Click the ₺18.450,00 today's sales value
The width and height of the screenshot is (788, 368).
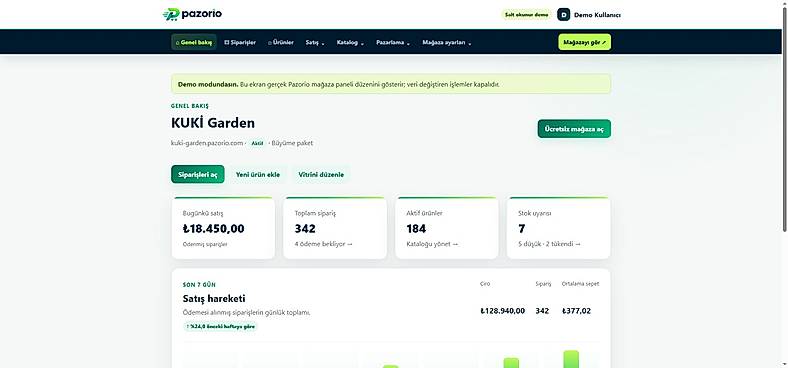[x=214, y=229]
